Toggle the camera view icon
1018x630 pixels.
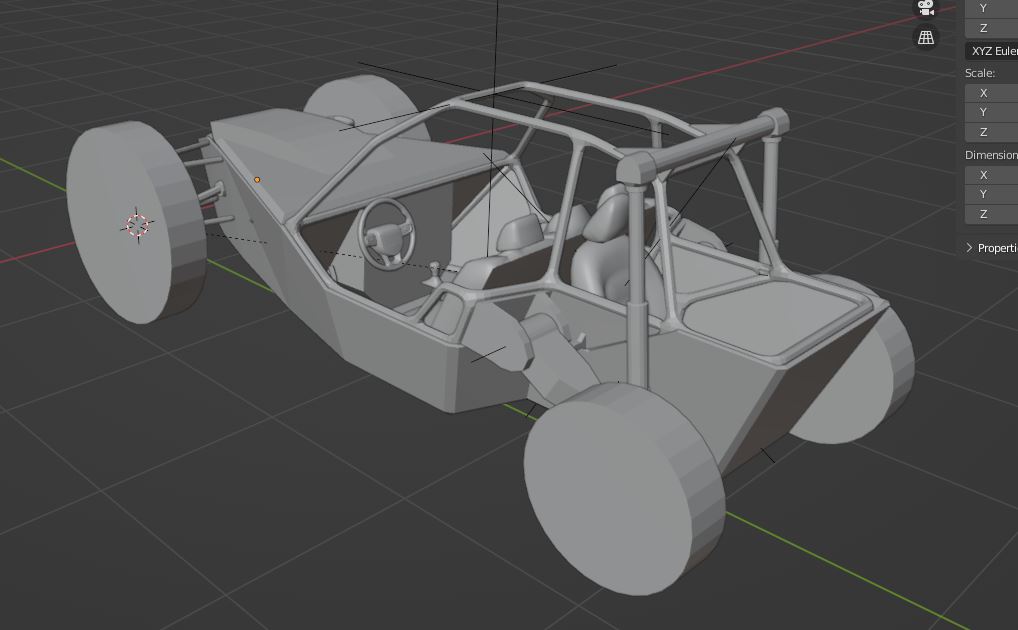click(926, 7)
